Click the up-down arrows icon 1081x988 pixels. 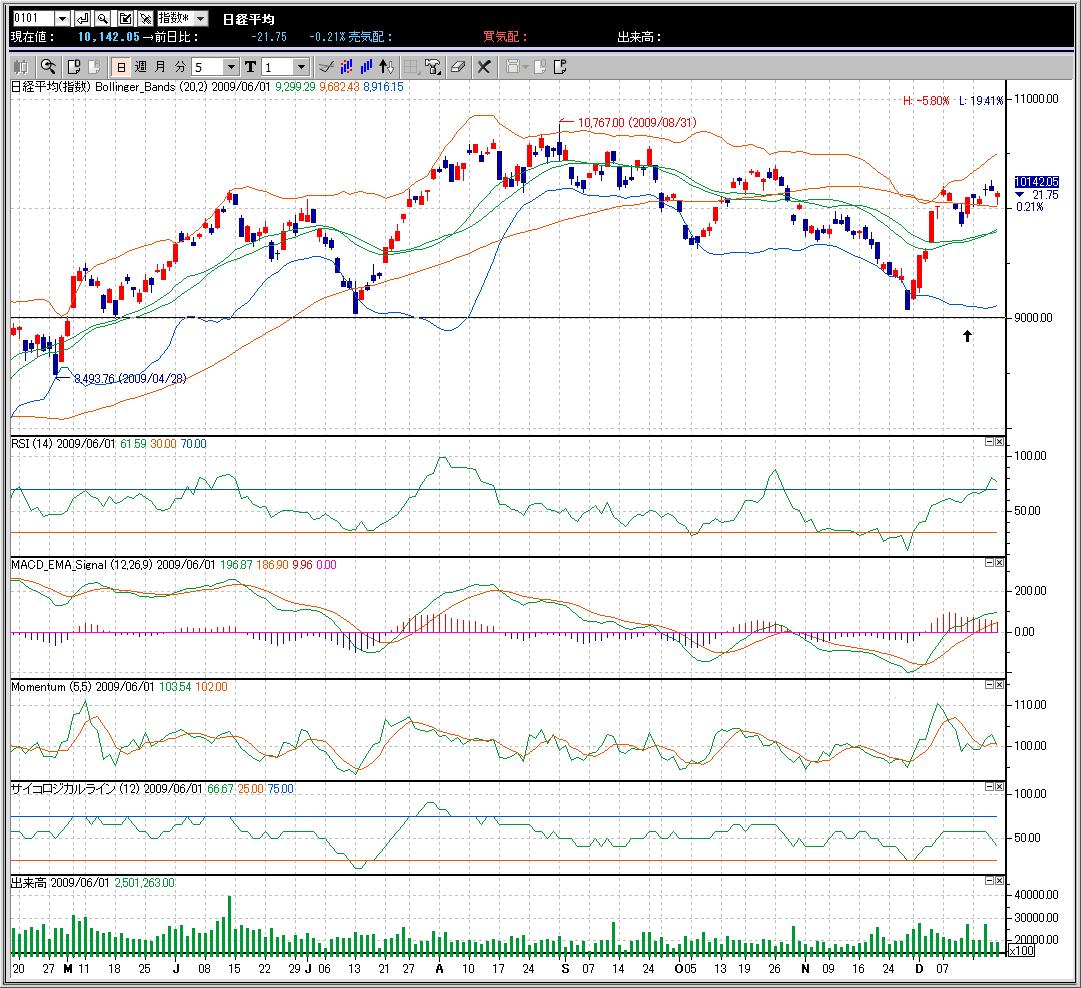[x=386, y=67]
